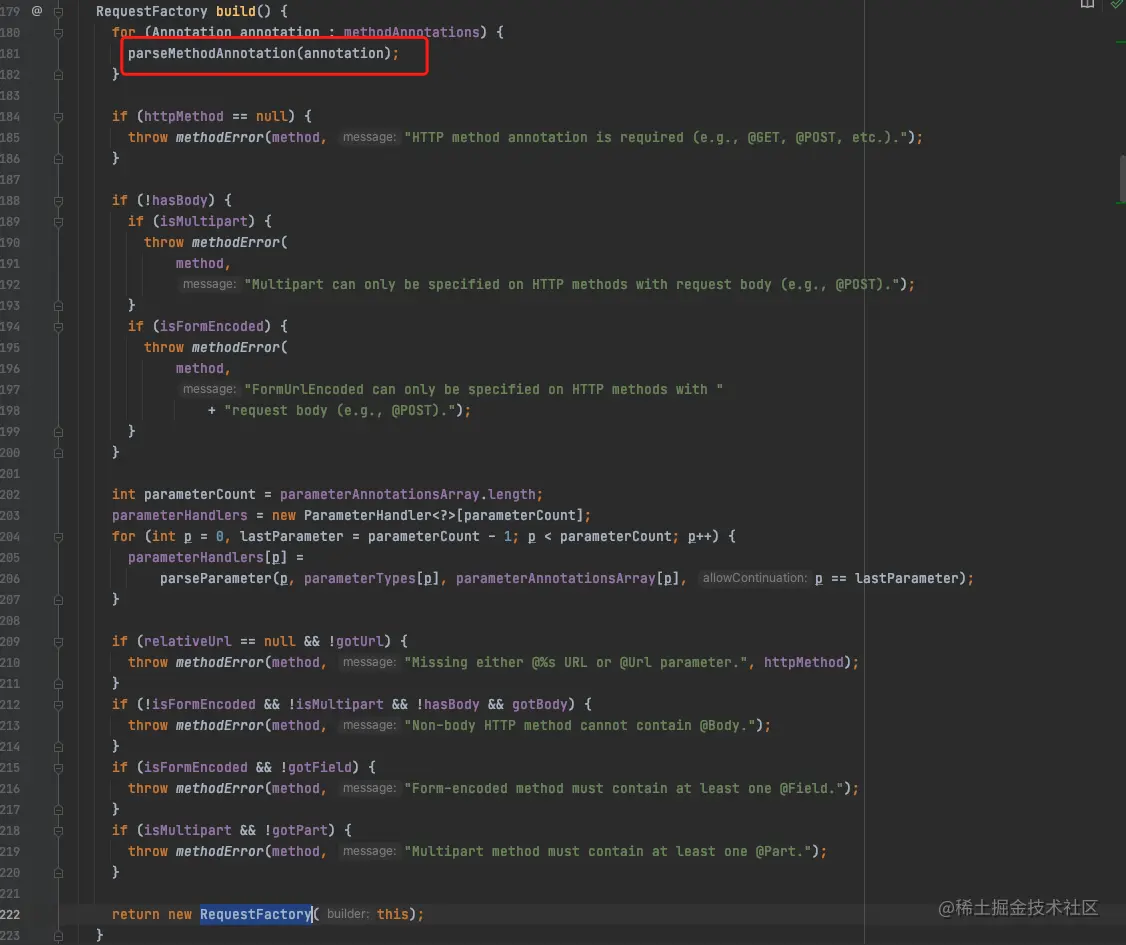Click httpMethod on line 184
Viewport: 1126px width, 945px height.
[184, 116]
